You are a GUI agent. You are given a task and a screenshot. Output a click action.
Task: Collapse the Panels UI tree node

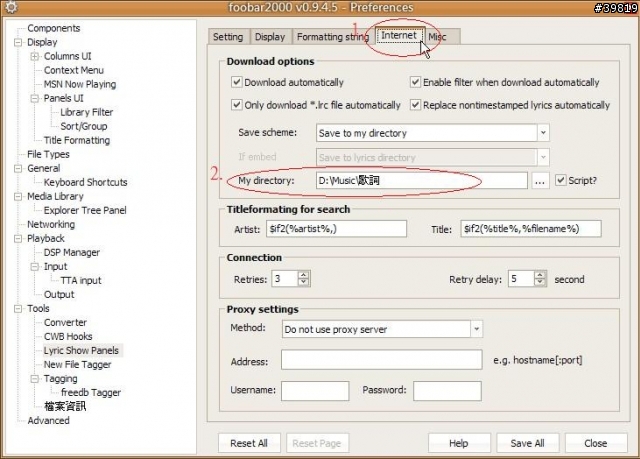35,98
